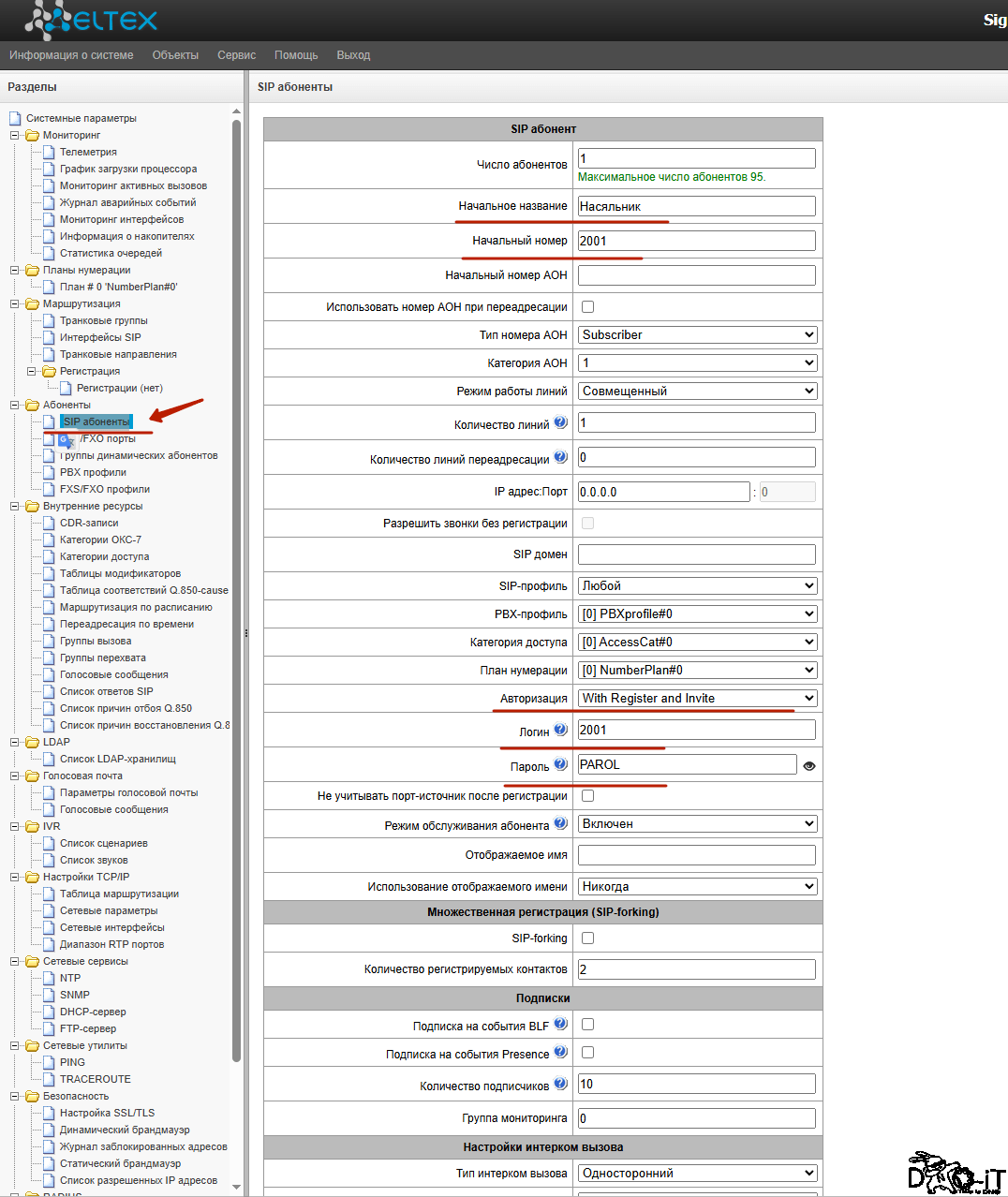Click help icon next to Режим обслуживания абонента
1008x1197 pixels.
(560, 823)
